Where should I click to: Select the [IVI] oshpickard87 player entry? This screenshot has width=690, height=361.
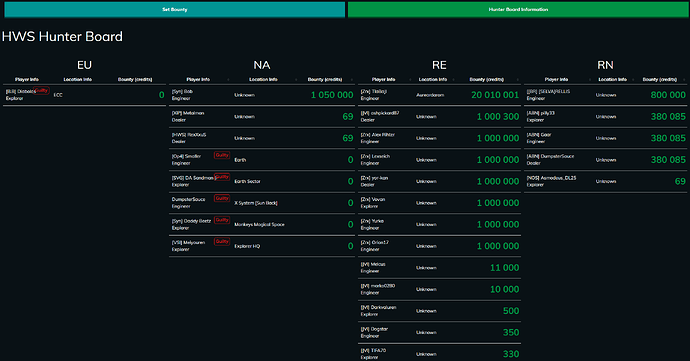click(380, 116)
